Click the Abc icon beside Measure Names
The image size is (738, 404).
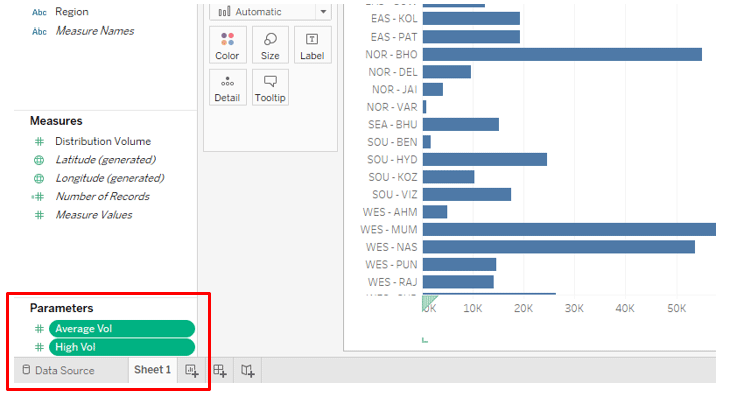(39, 32)
